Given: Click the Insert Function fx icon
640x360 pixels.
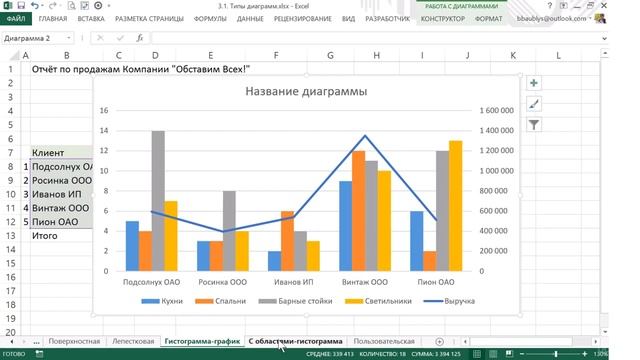Looking at the screenshot, I should point(140,38).
